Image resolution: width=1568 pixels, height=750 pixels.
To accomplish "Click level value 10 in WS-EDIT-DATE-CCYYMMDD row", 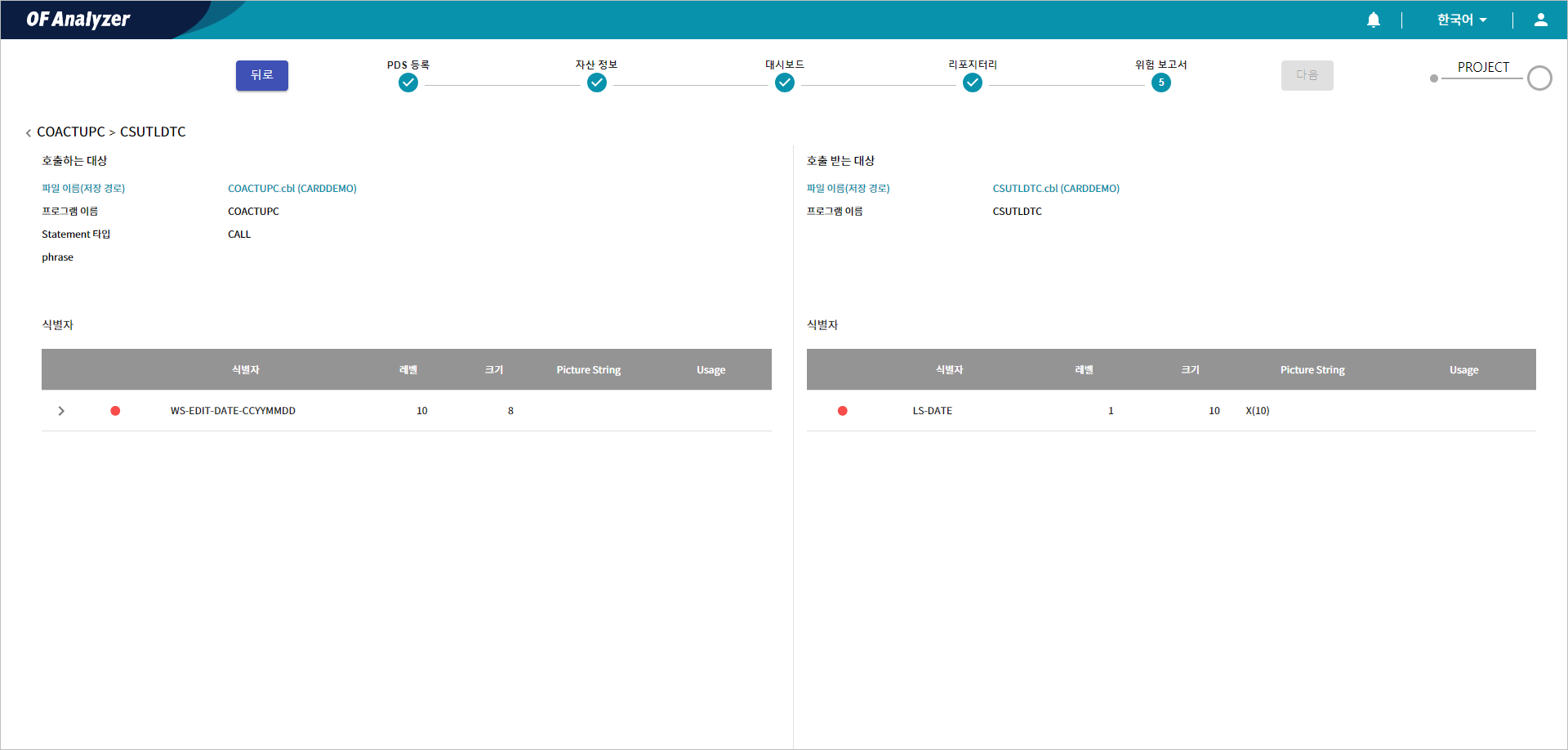I will click(422, 411).
